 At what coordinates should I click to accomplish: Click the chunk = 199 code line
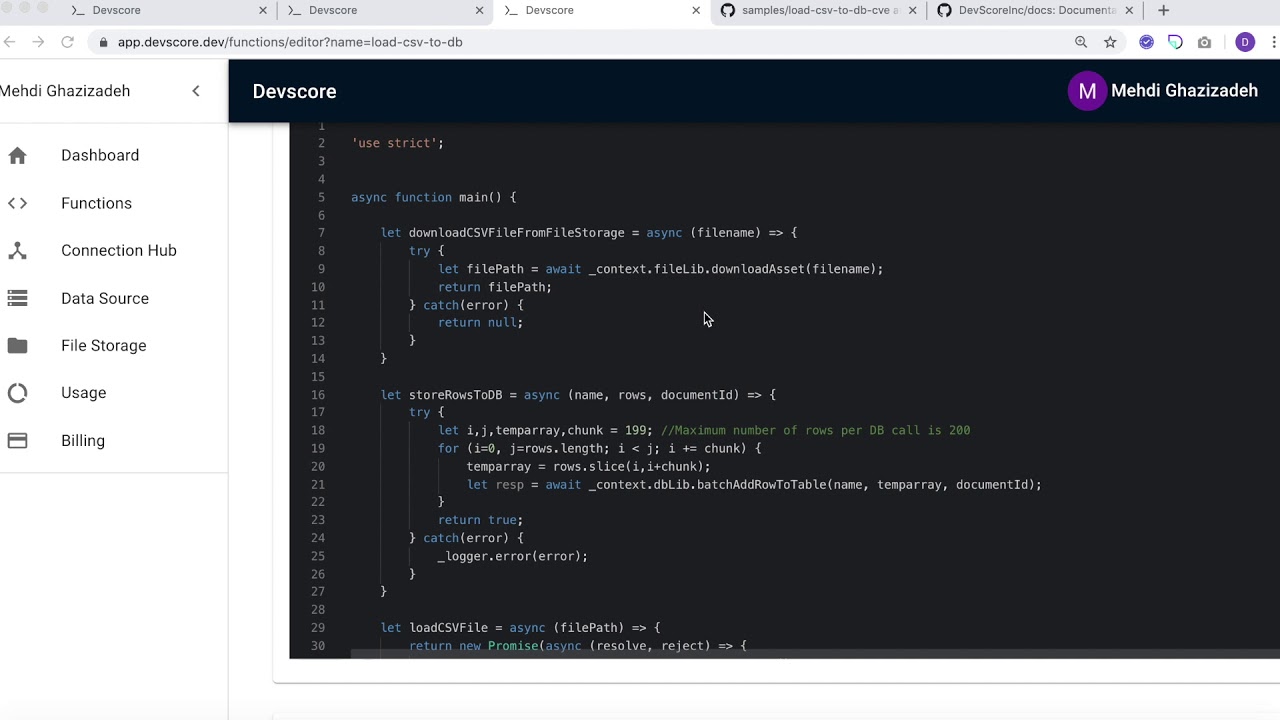pos(704,430)
